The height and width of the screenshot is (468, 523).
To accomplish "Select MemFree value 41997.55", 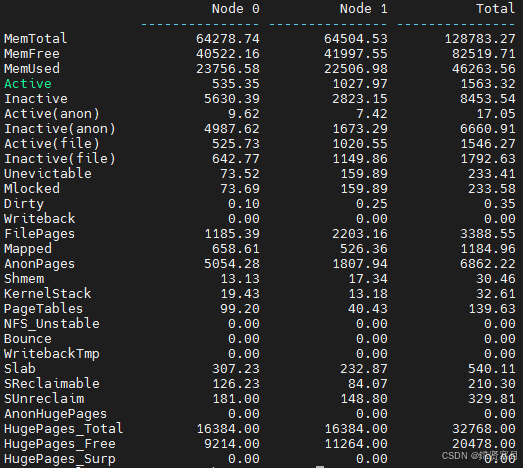I will (356, 54).
